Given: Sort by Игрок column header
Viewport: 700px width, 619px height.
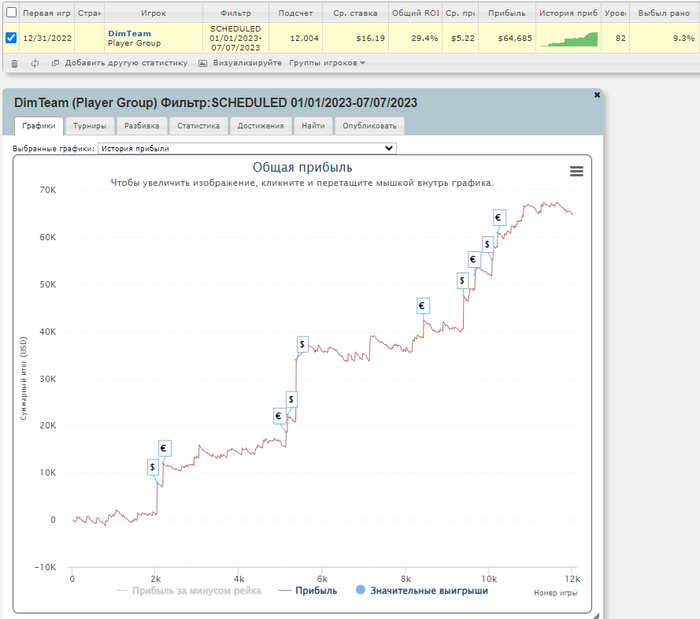Looking at the screenshot, I should pos(154,13).
